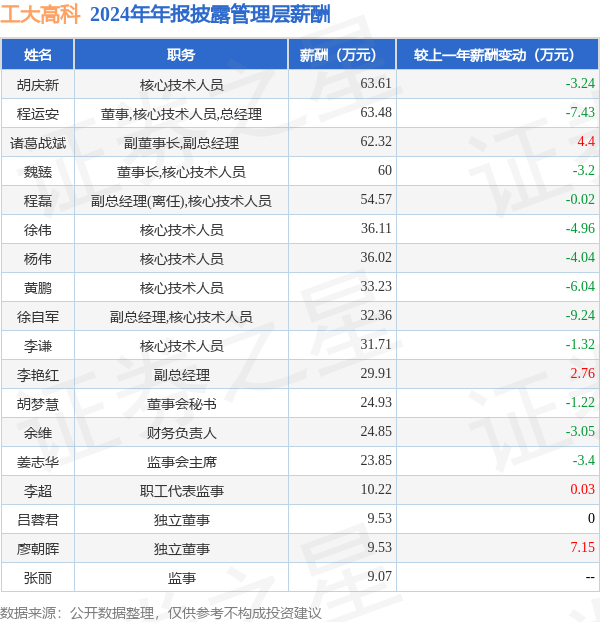Viewport: 600px width, 622px height.
Task: Click 财务负责人 position cell
Action: point(181,433)
